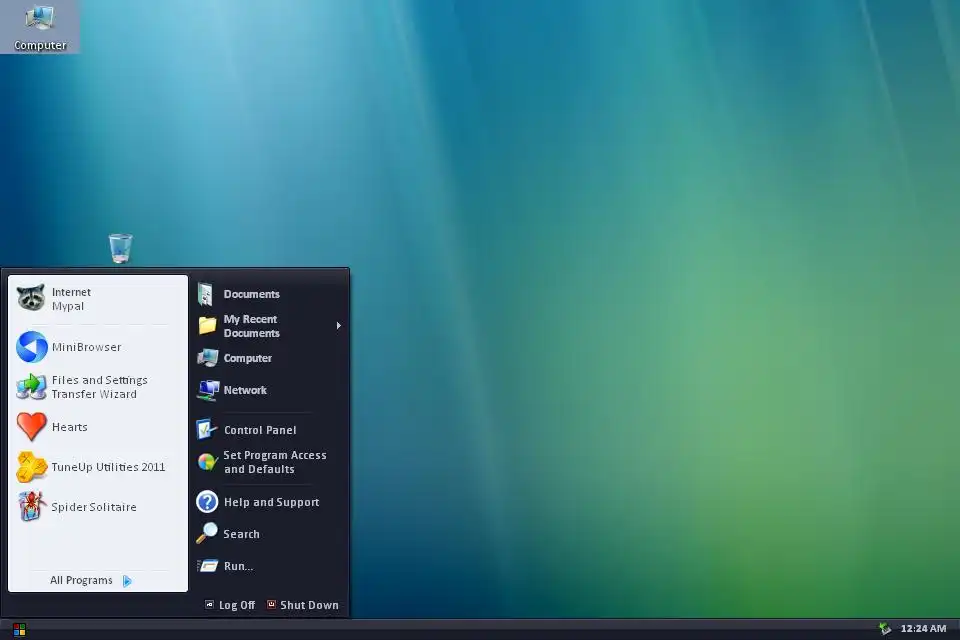Choose the Search label
Image resolution: width=960 pixels, height=640 pixels.
pos(241,534)
